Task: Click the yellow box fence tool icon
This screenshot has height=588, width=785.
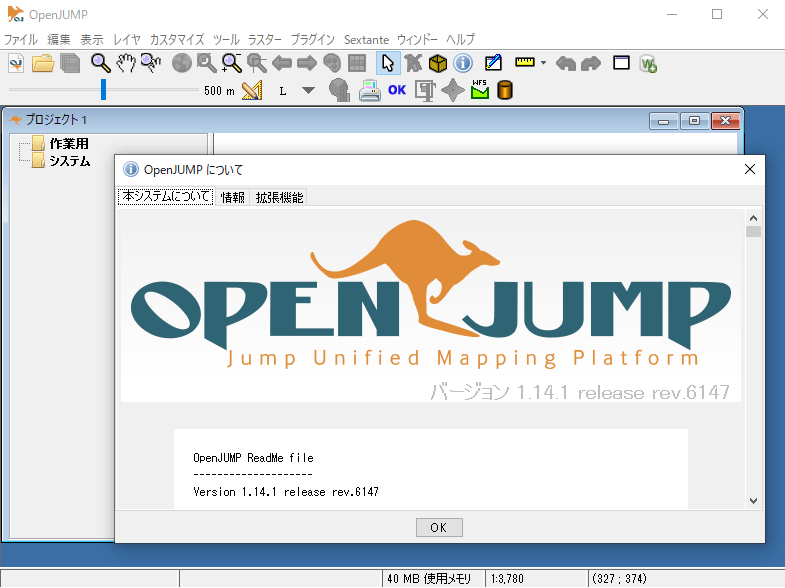Action: pos(438,64)
